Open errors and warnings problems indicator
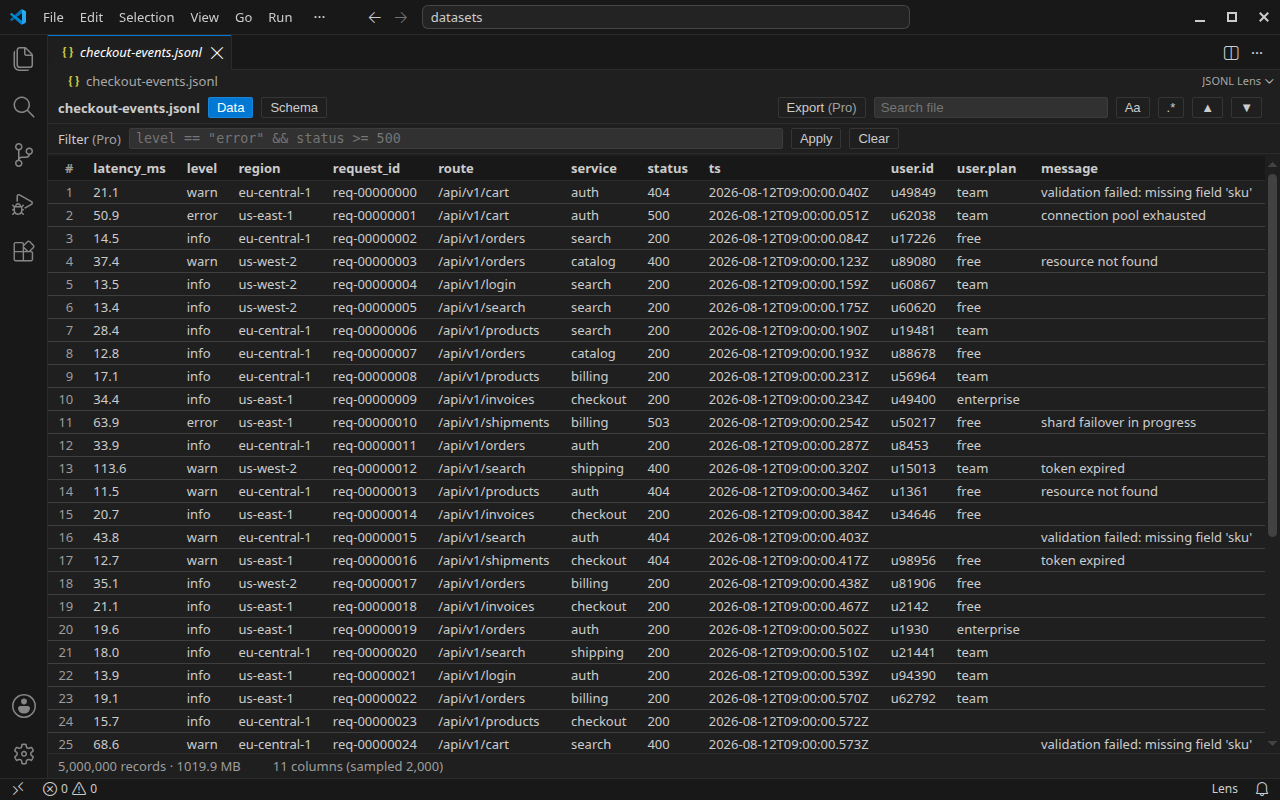1280x800 pixels. [x=70, y=789]
